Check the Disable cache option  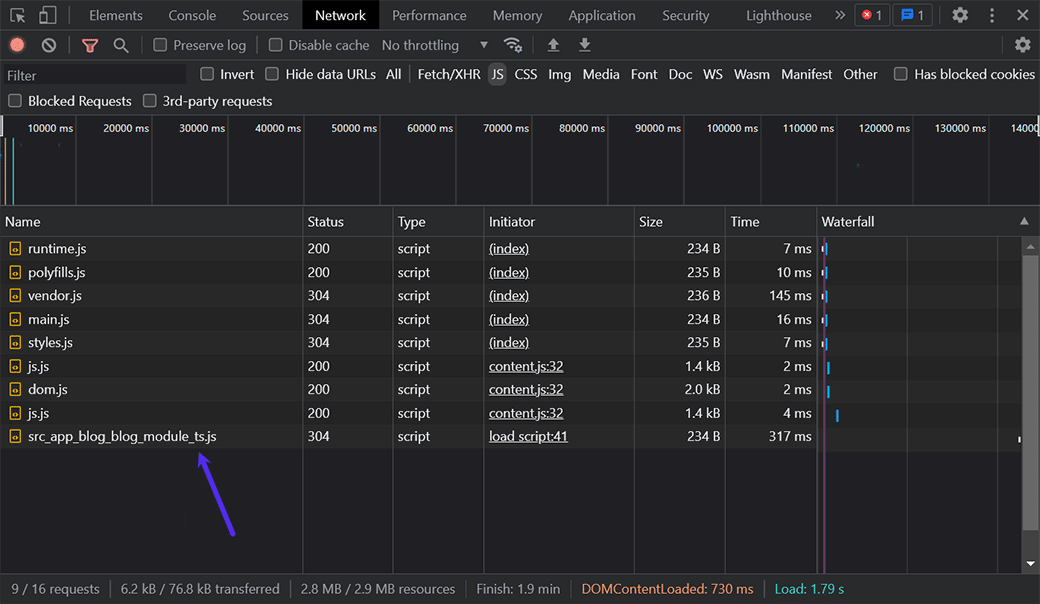(276, 45)
